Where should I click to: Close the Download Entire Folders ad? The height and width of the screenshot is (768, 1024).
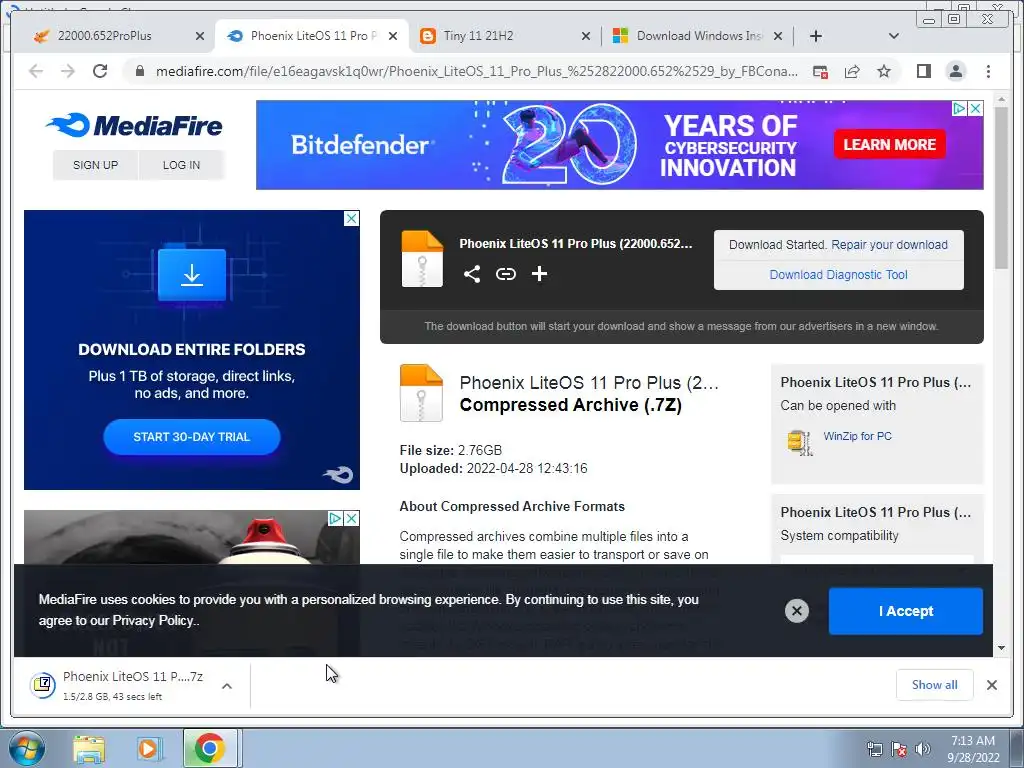coord(351,218)
